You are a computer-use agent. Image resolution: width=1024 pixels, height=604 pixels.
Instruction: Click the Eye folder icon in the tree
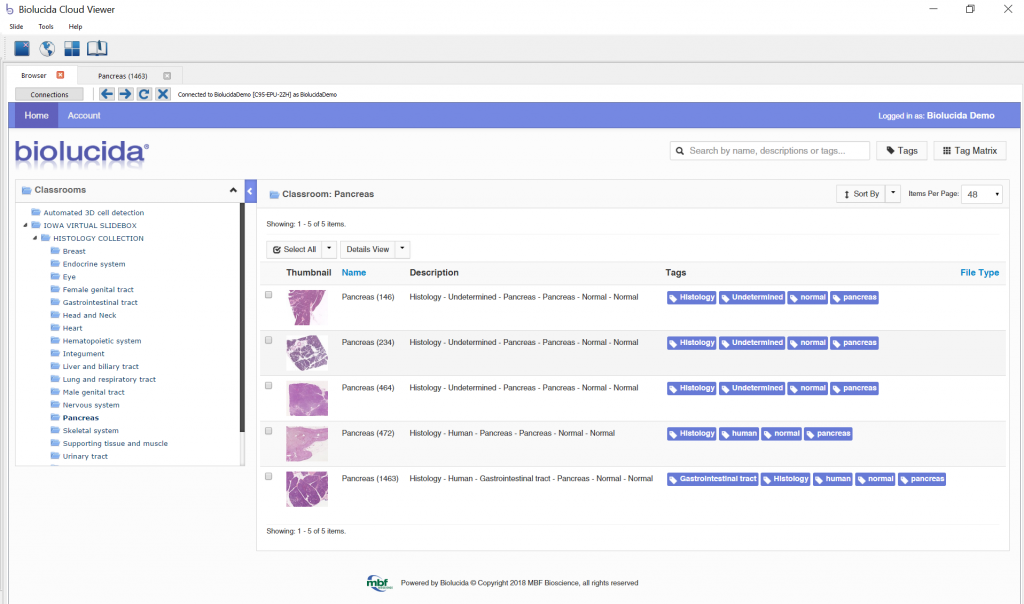tap(56, 276)
